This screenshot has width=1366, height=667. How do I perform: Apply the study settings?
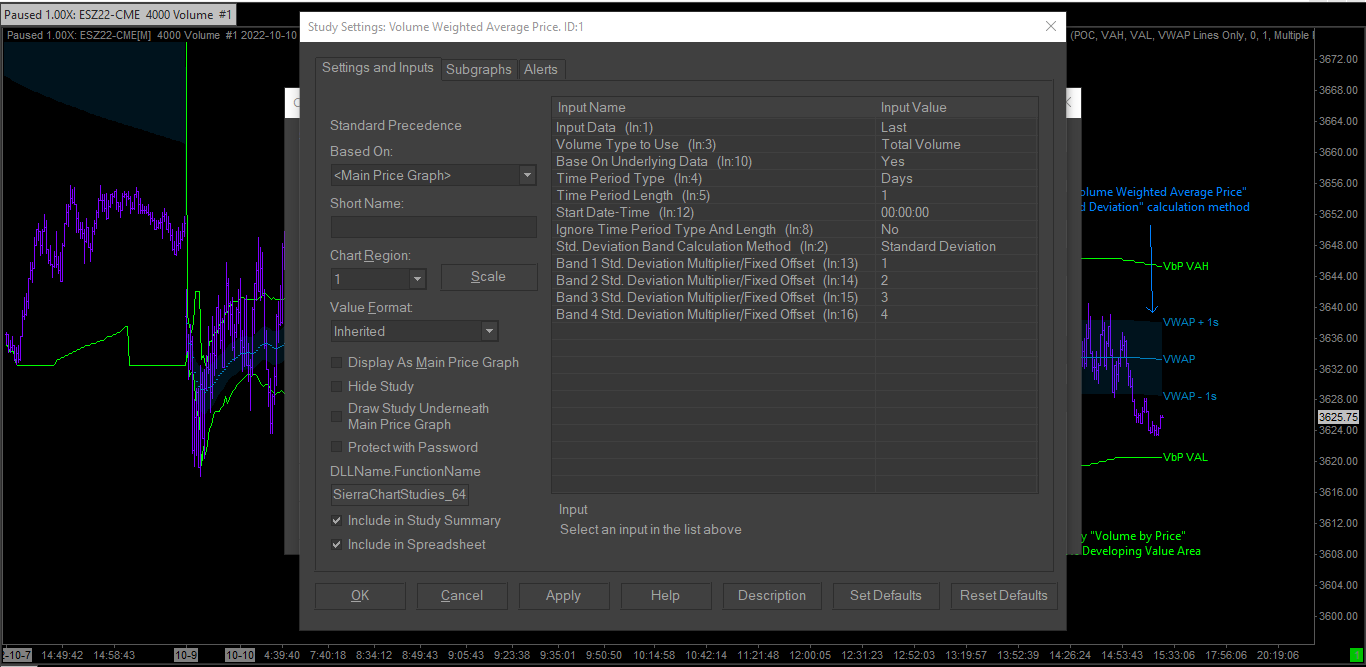563,596
